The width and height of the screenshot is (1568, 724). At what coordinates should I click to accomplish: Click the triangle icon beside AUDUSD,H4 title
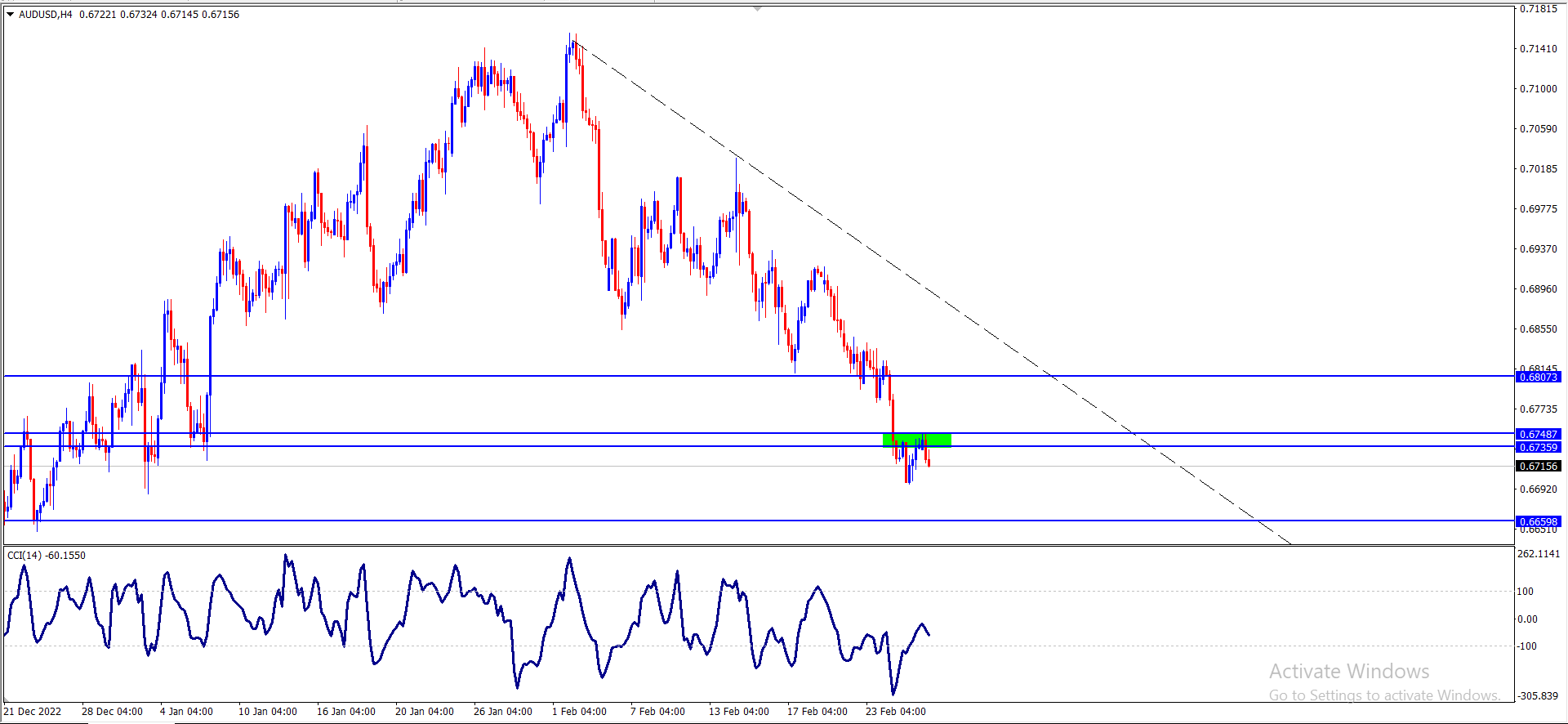[x=11, y=14]
